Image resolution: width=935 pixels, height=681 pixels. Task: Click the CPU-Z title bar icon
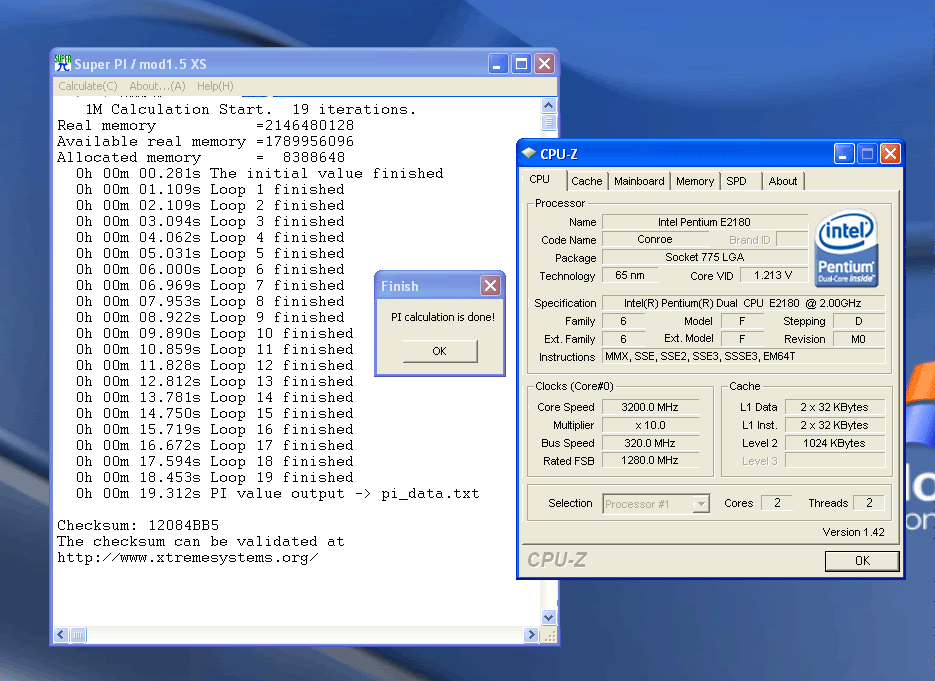point(528,153)
